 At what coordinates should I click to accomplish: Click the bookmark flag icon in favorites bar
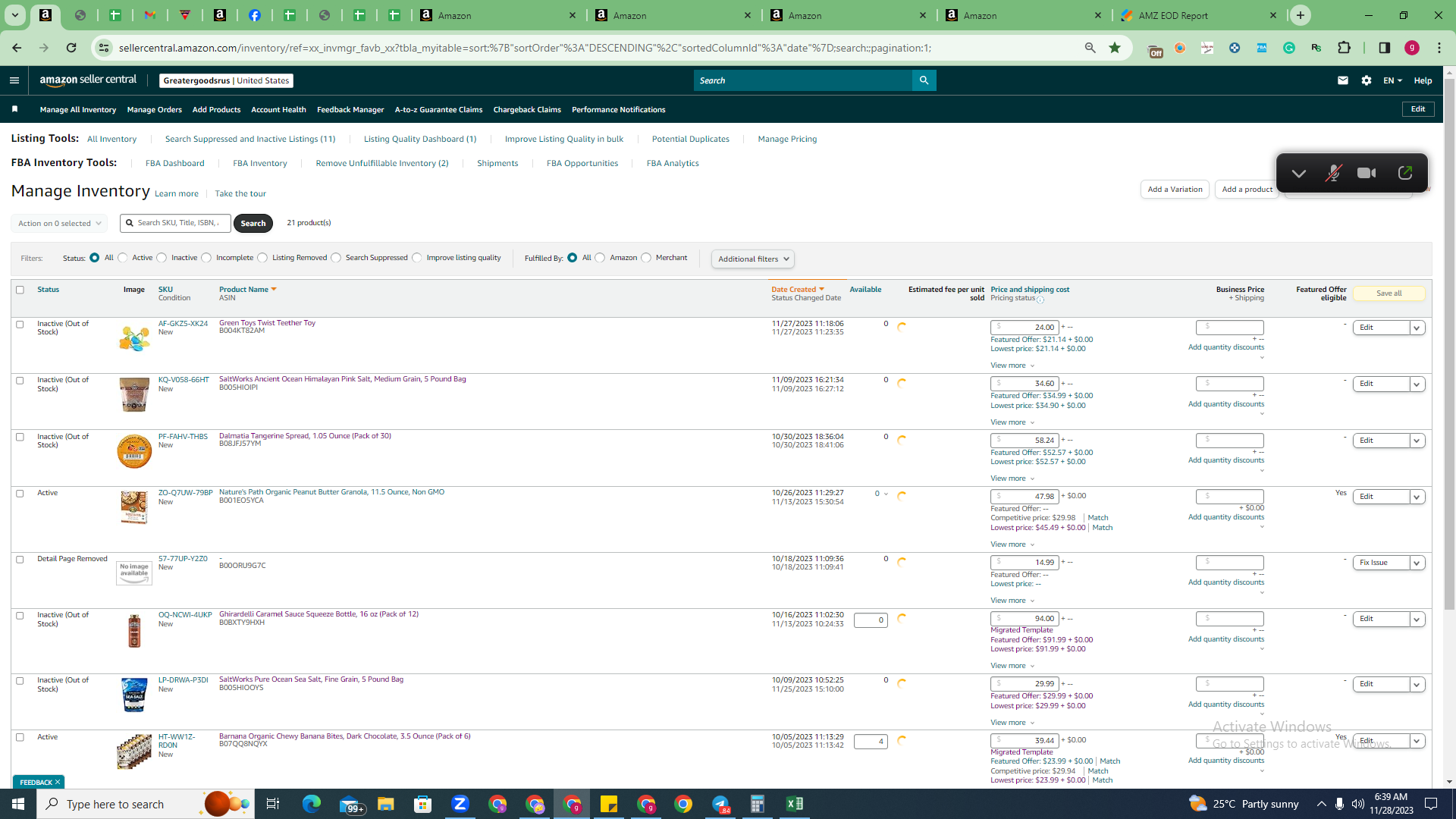point(14,109)
